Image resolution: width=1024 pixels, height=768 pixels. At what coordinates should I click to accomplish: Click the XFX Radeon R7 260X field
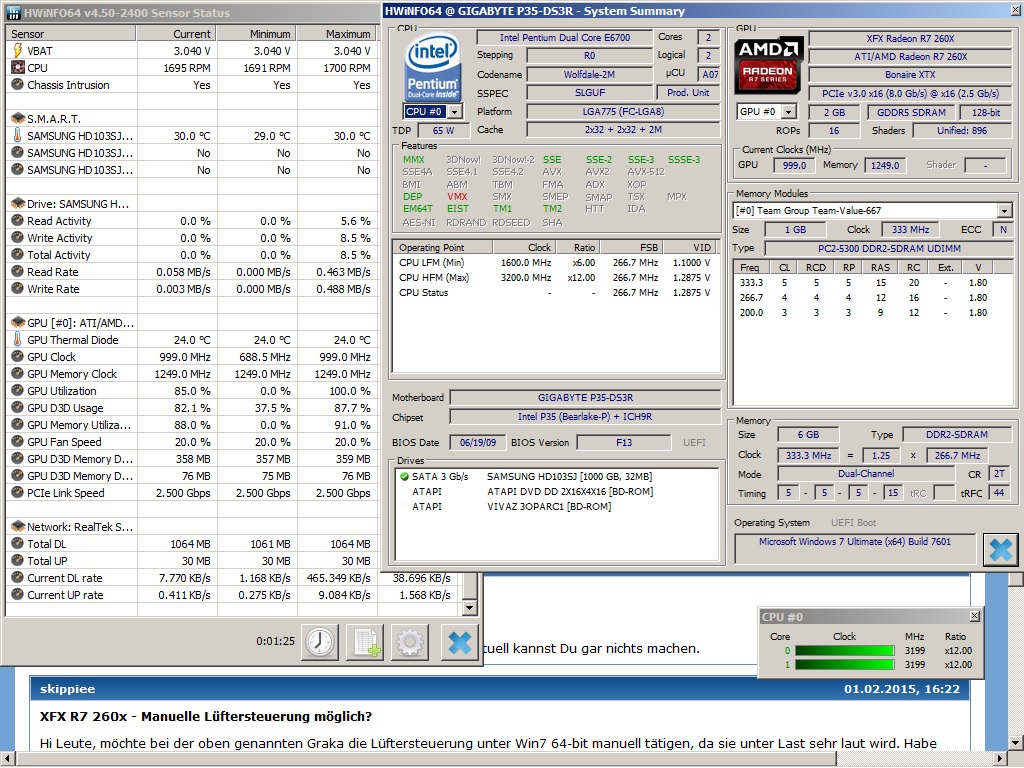[910, 39]
